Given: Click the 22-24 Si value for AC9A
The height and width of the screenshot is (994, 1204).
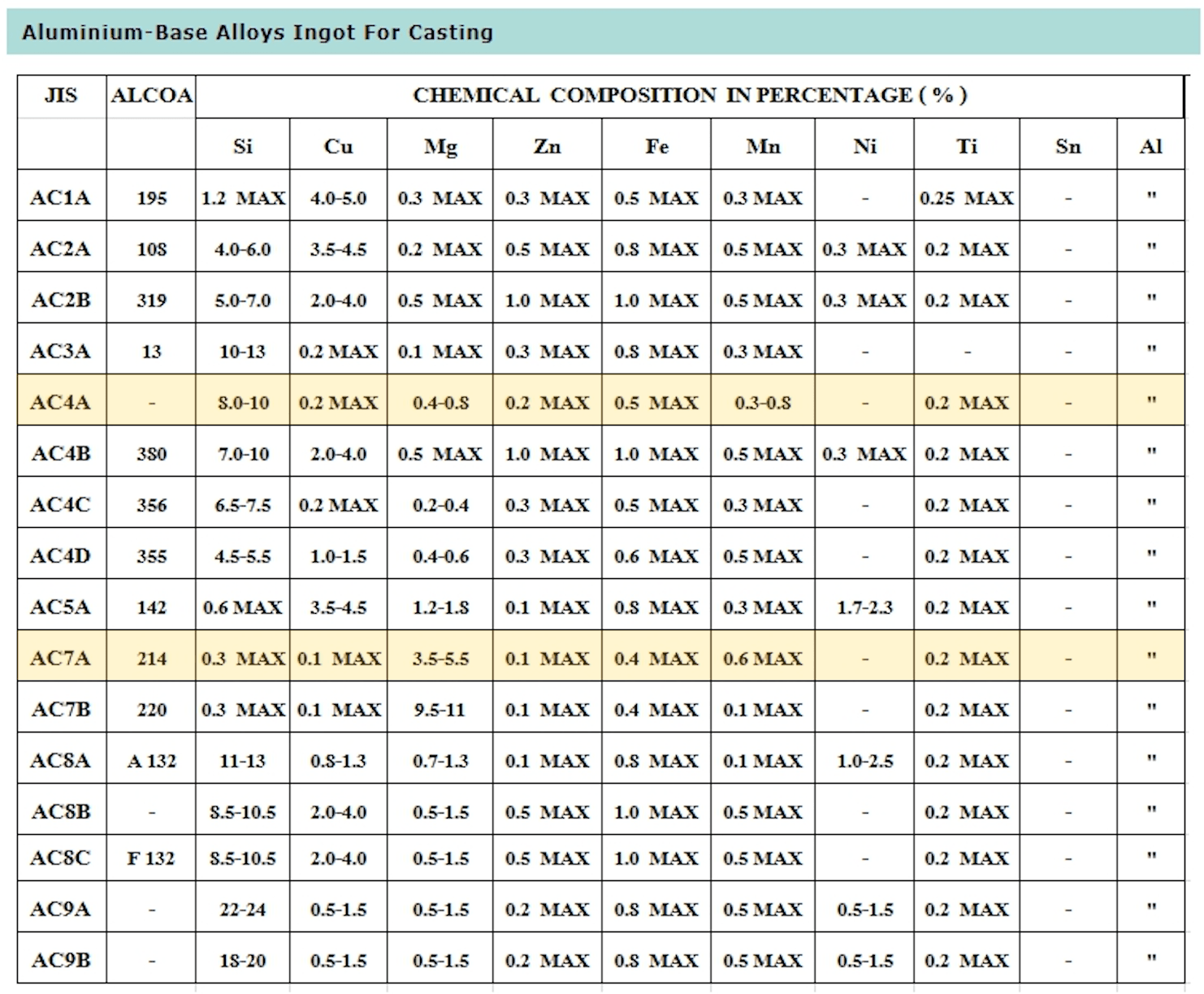Looking at the screenshot, I should [243, 909].
